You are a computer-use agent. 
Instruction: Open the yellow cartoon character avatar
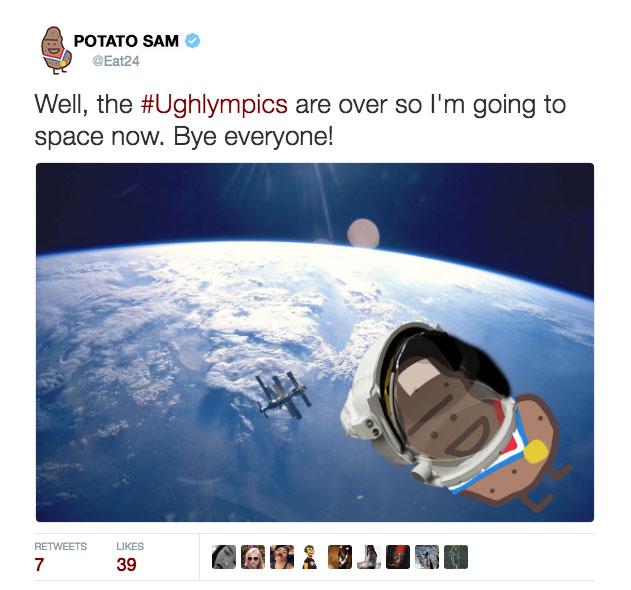pos(311,557)
